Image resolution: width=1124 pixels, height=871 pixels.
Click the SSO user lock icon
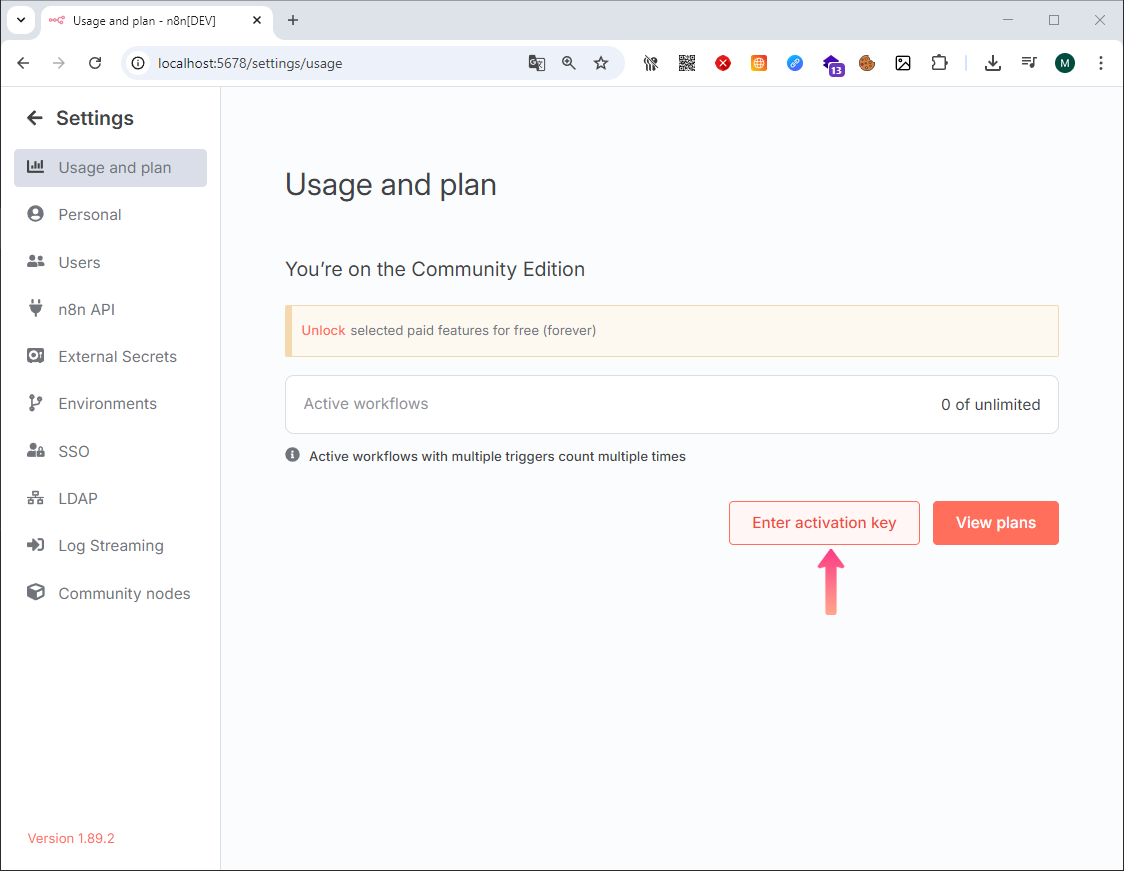pos(36,451)
